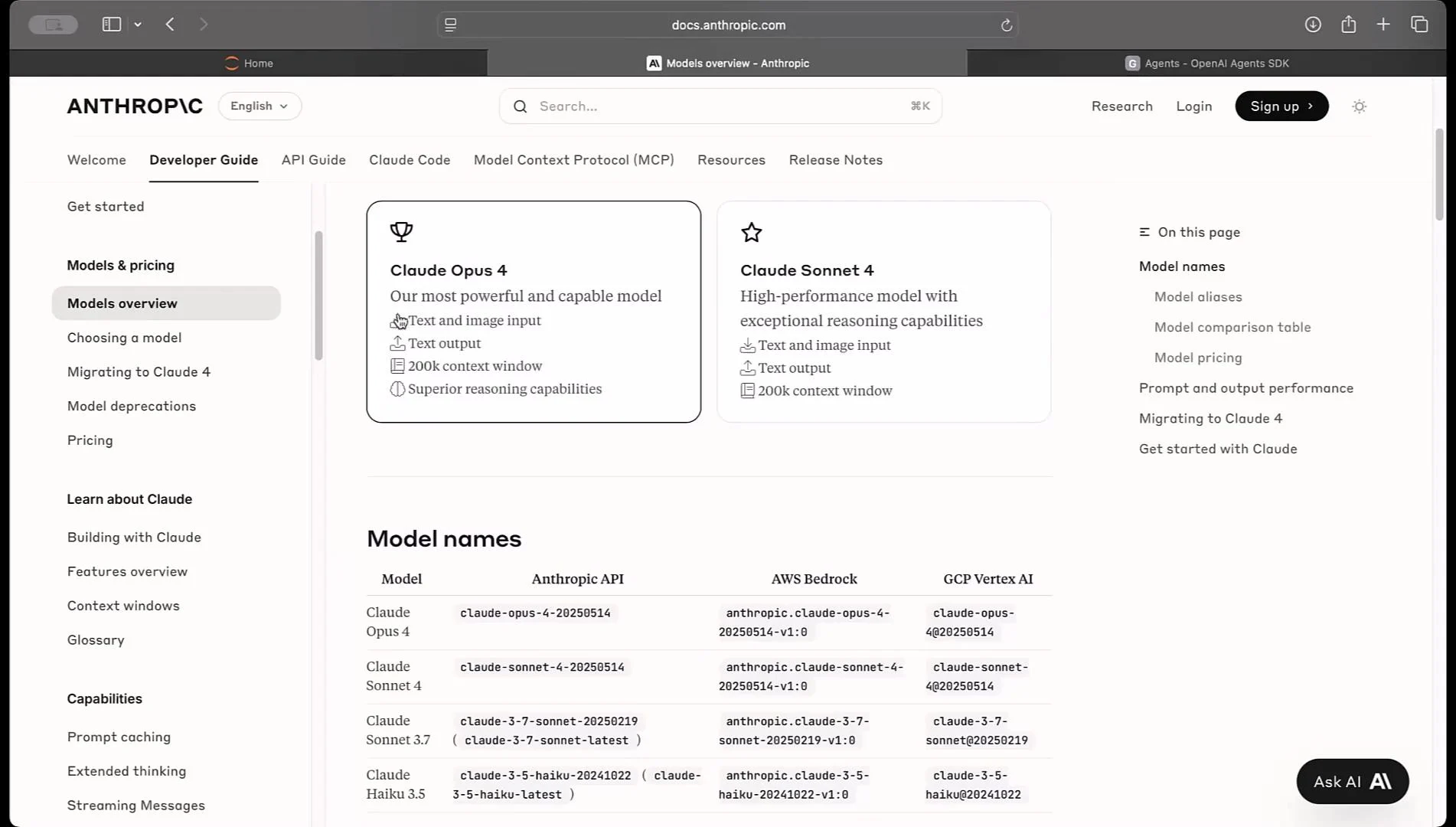Select Models overview in sidebar
Image resolution: width=1456 pixels, height=827 pixels.
point(166,303)
